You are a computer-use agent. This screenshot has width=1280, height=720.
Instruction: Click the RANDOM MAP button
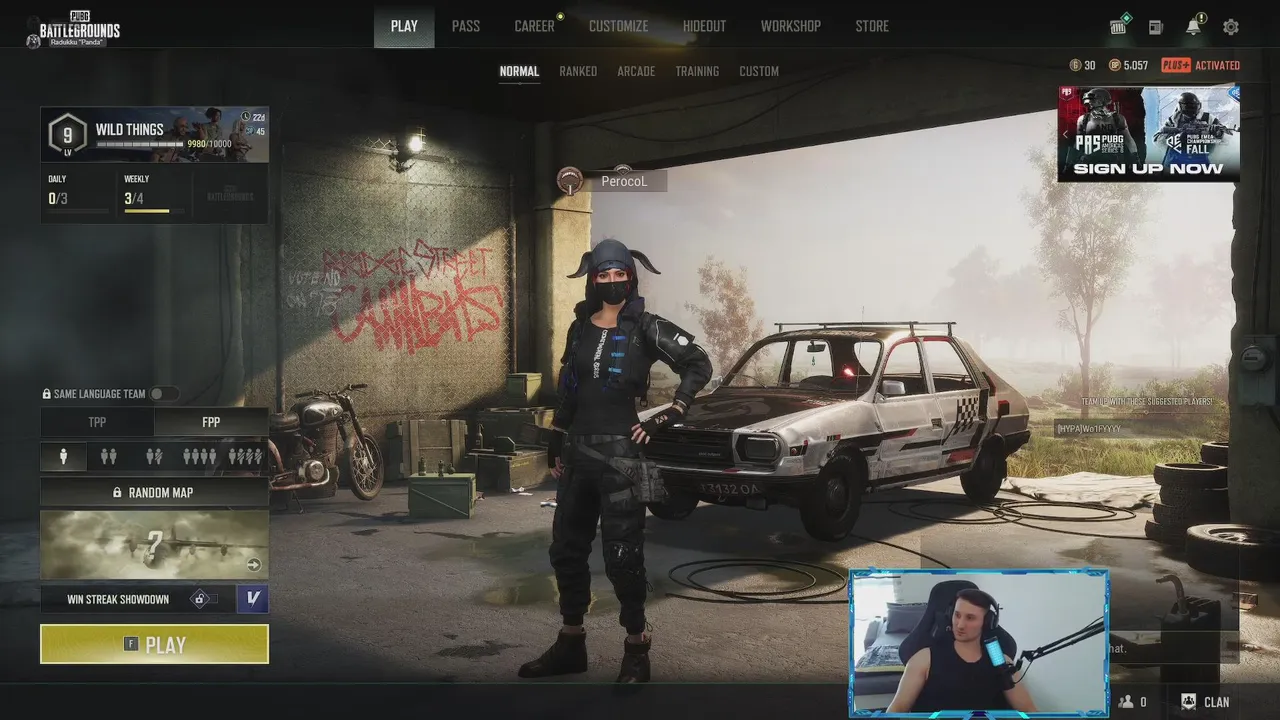point(154,492)
